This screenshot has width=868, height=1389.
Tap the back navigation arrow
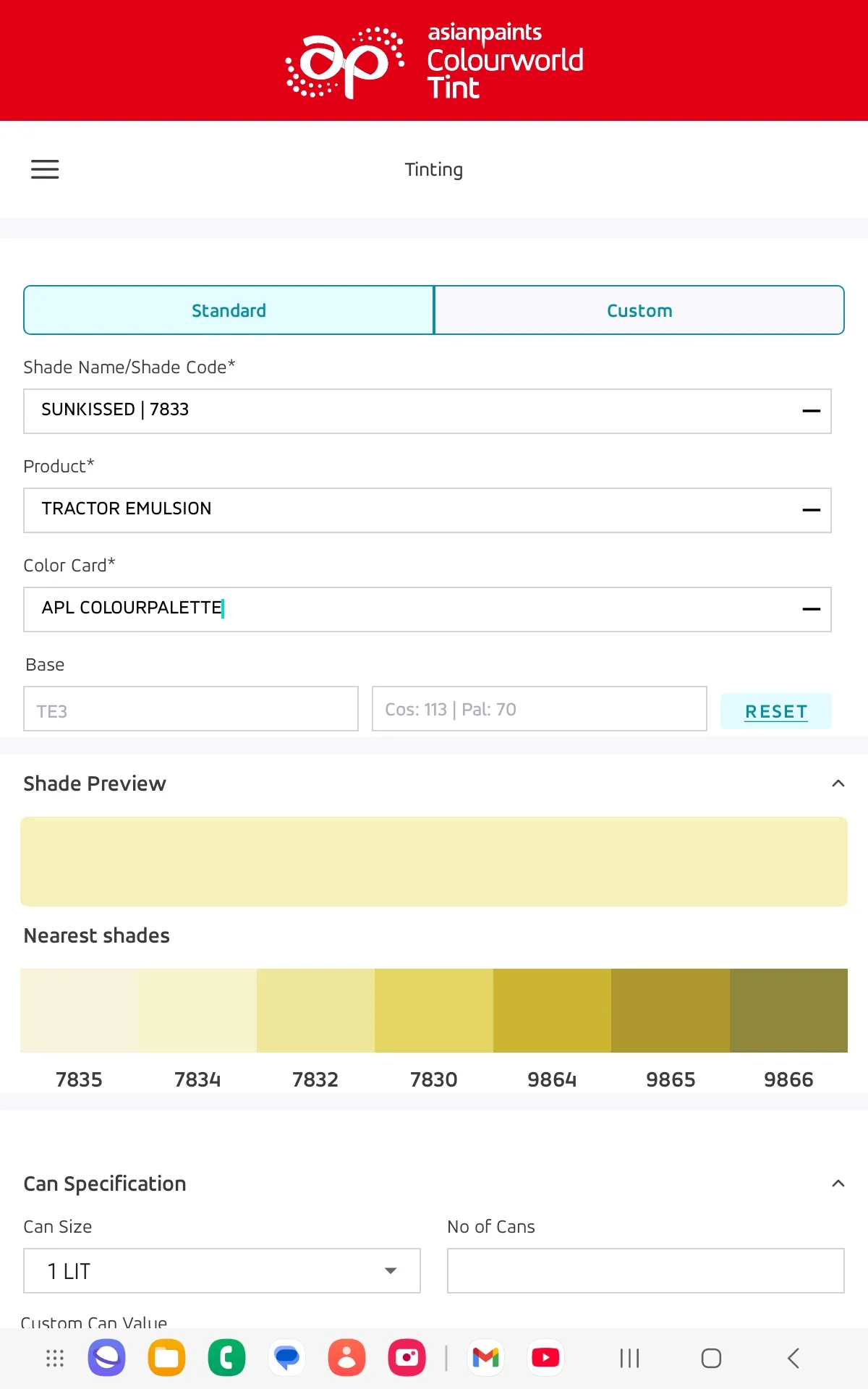pyautogui.click(x=793, y=1358)
